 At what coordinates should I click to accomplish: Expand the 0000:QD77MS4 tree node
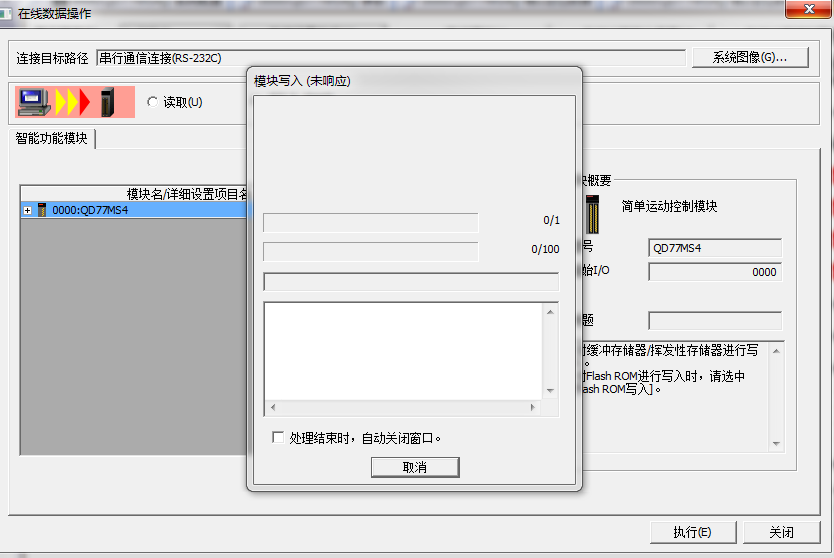27,210
